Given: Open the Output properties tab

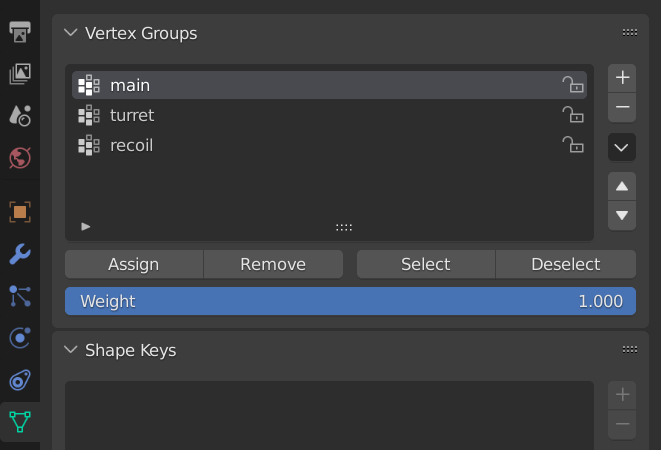Looking at the screenshot, I should [20, 32].
